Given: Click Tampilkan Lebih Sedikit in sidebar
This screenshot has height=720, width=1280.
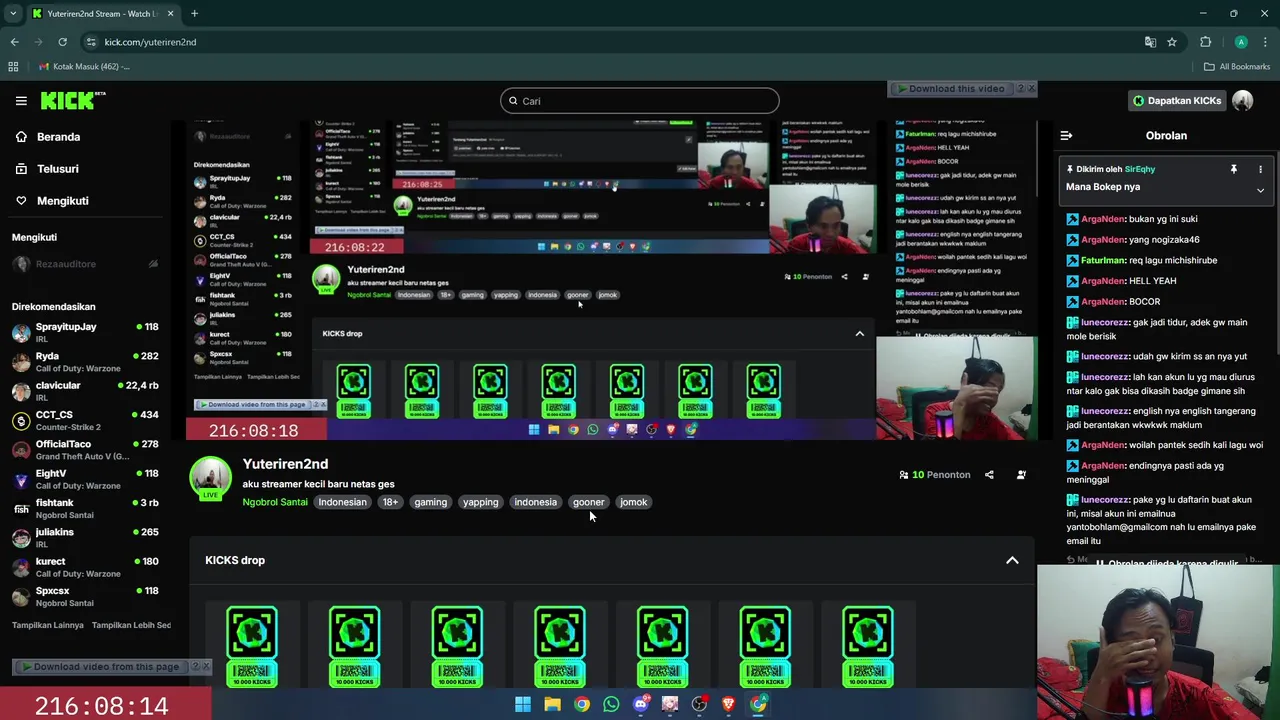Looking at the screenshot, I should pos(131,625).
